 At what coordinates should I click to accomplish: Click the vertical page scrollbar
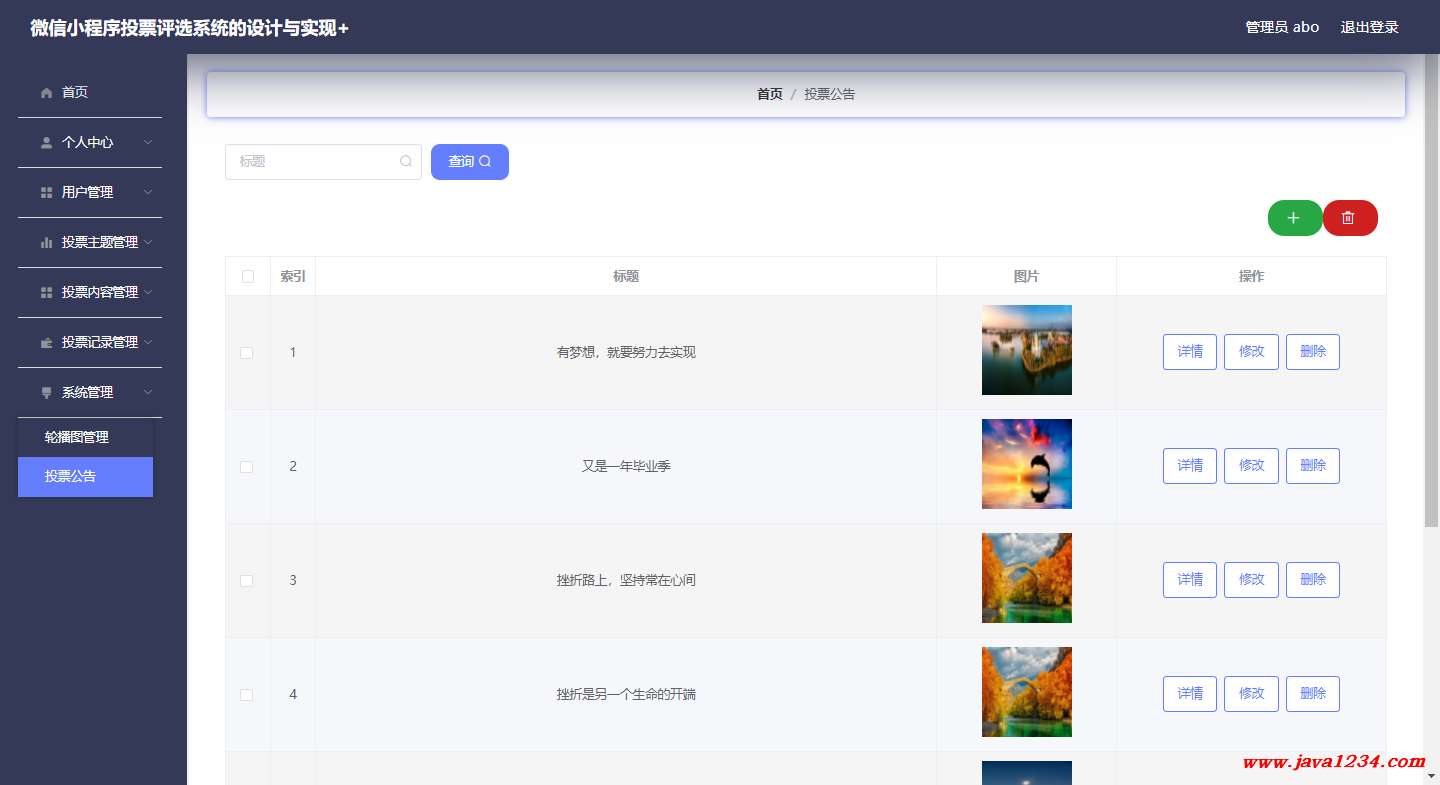pos(1431,290)
